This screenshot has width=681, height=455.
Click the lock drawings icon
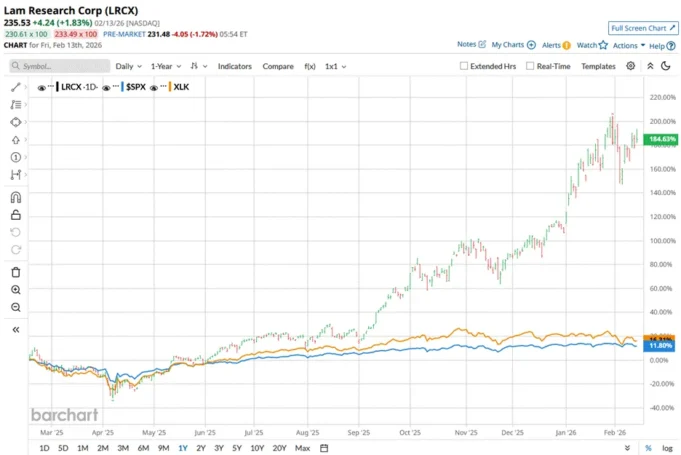[16, 214]
